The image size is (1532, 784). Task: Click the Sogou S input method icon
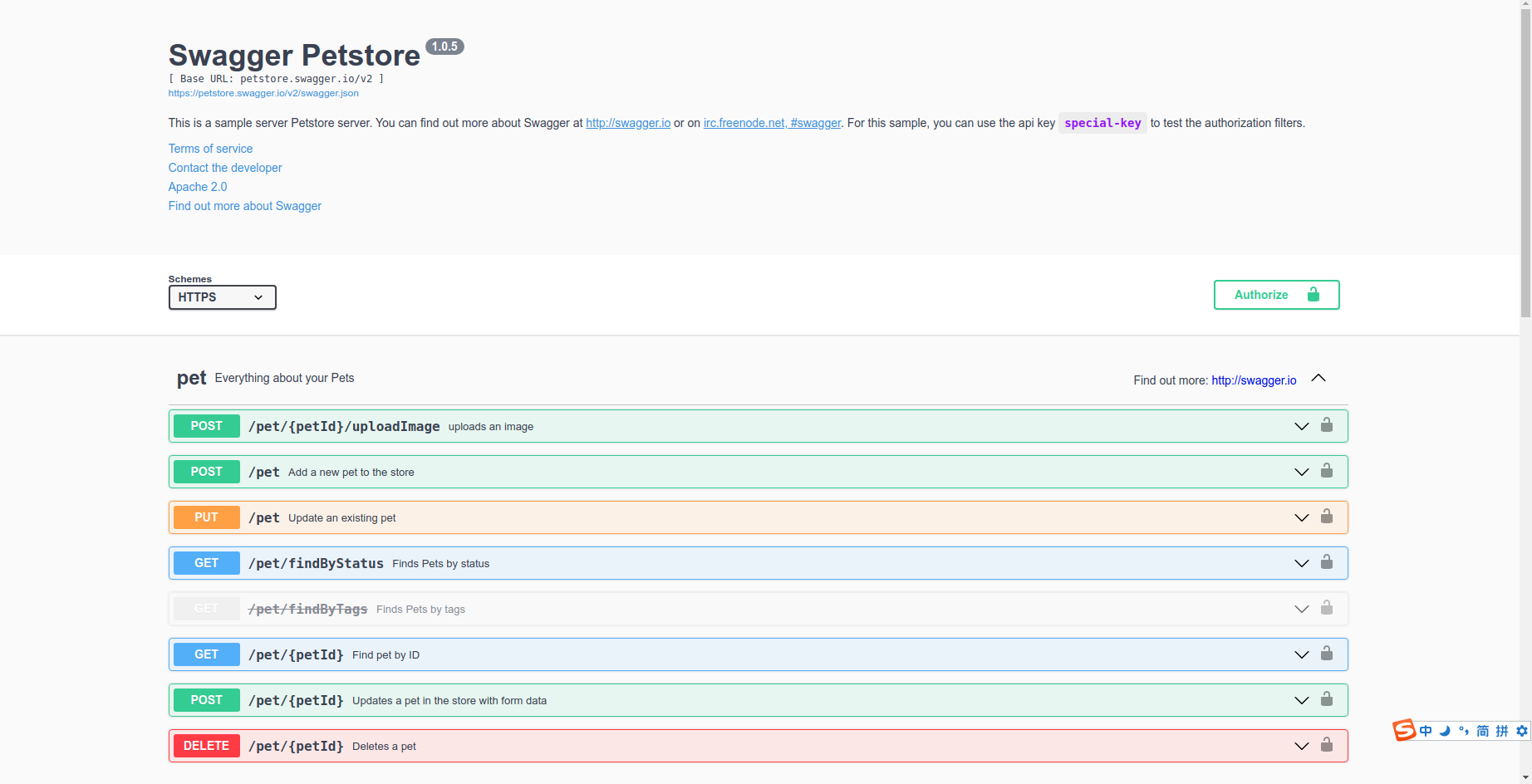(1404, 730)
